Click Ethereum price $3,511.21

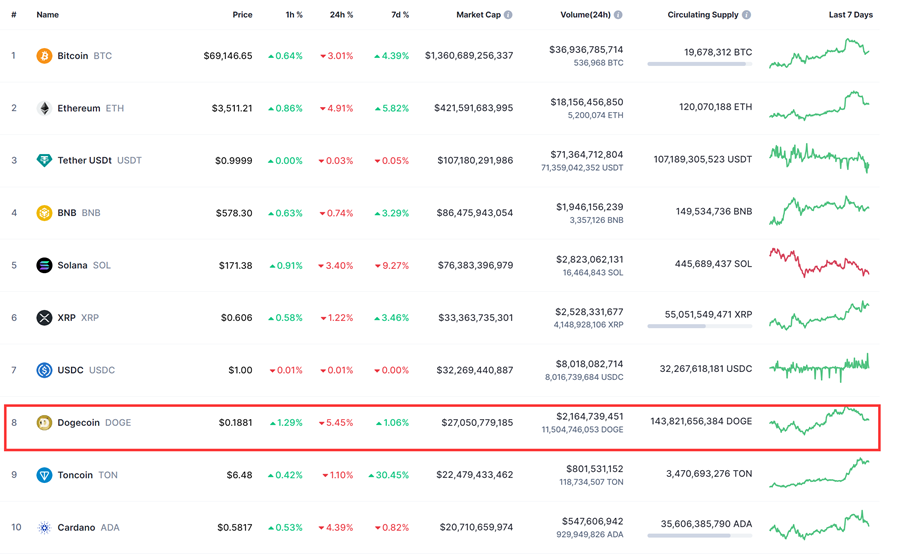point(232,108)
